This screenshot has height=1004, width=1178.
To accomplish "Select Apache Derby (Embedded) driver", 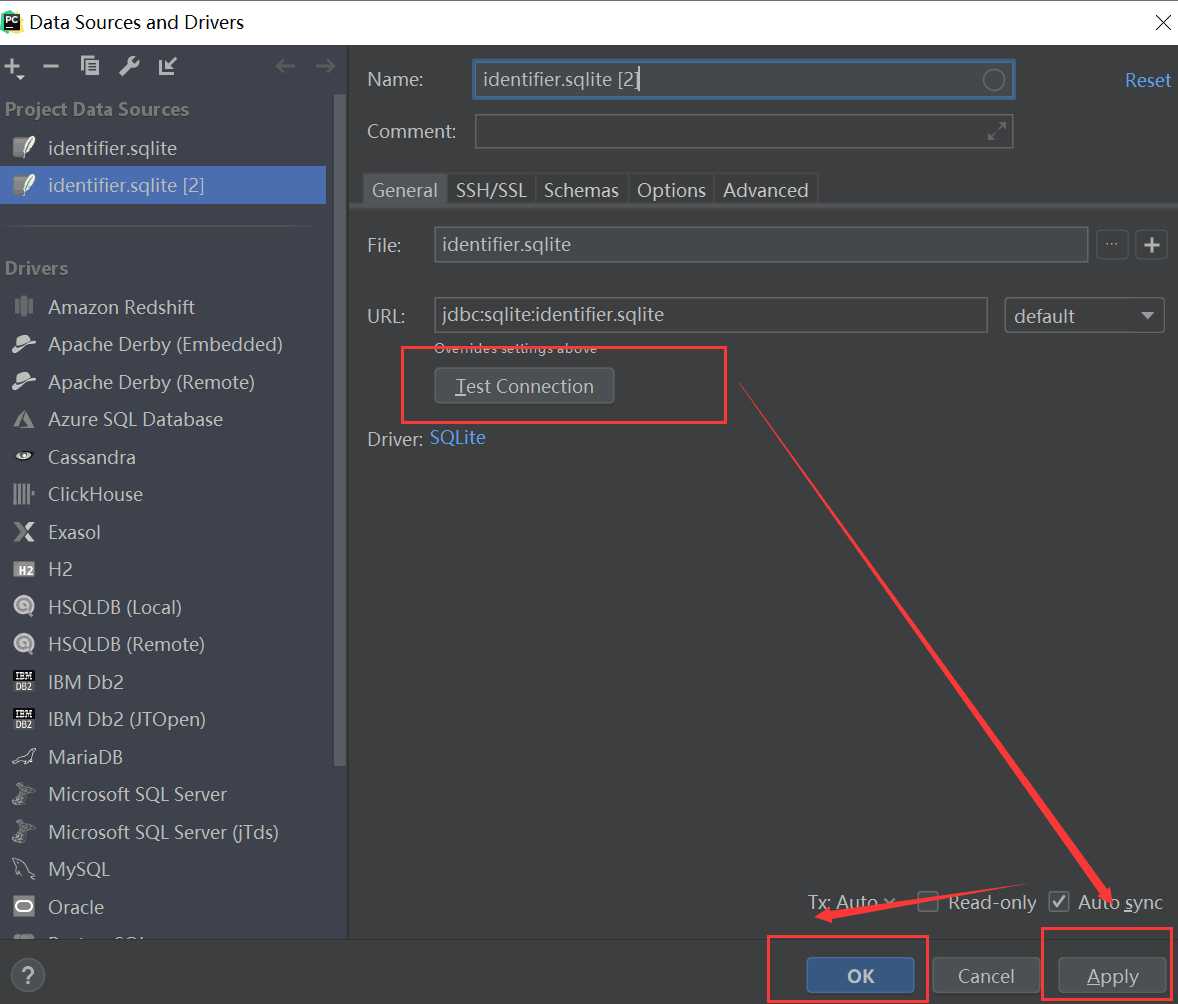I will tap(165, 344).
